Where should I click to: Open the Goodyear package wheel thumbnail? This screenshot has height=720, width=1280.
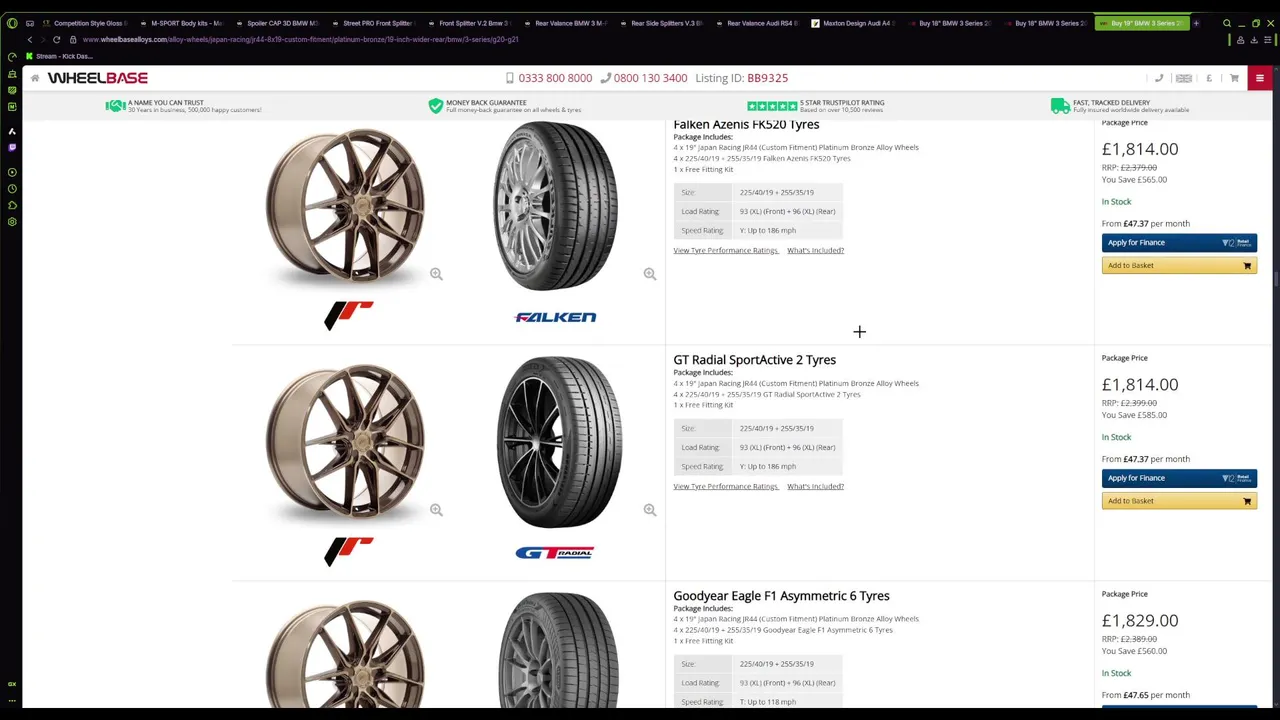[345, 650]
